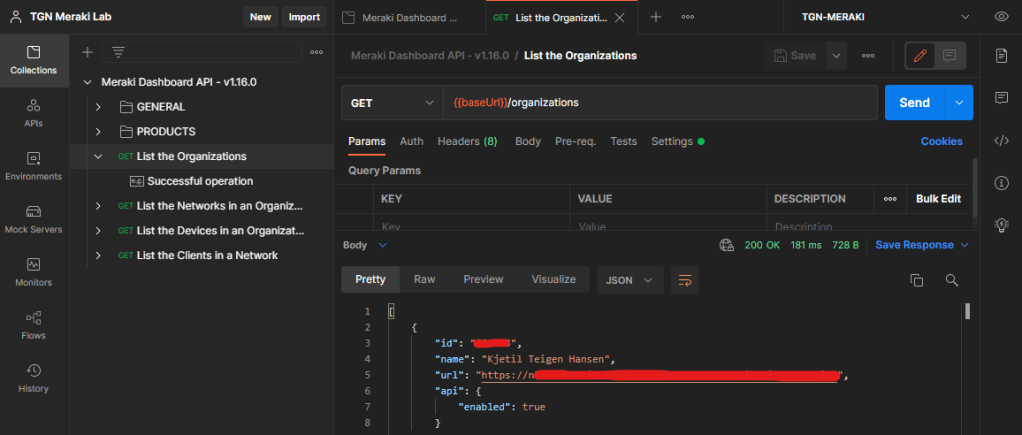
Task: Switch to the Headers (8) tab
Action: pyautogui.click(x=467, y=142)
